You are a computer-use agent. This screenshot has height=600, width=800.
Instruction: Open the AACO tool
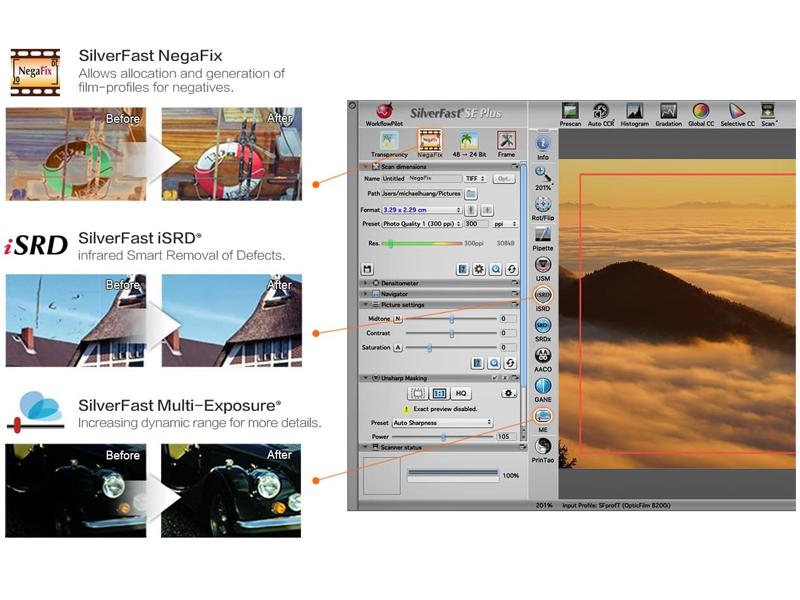[543, 355]
